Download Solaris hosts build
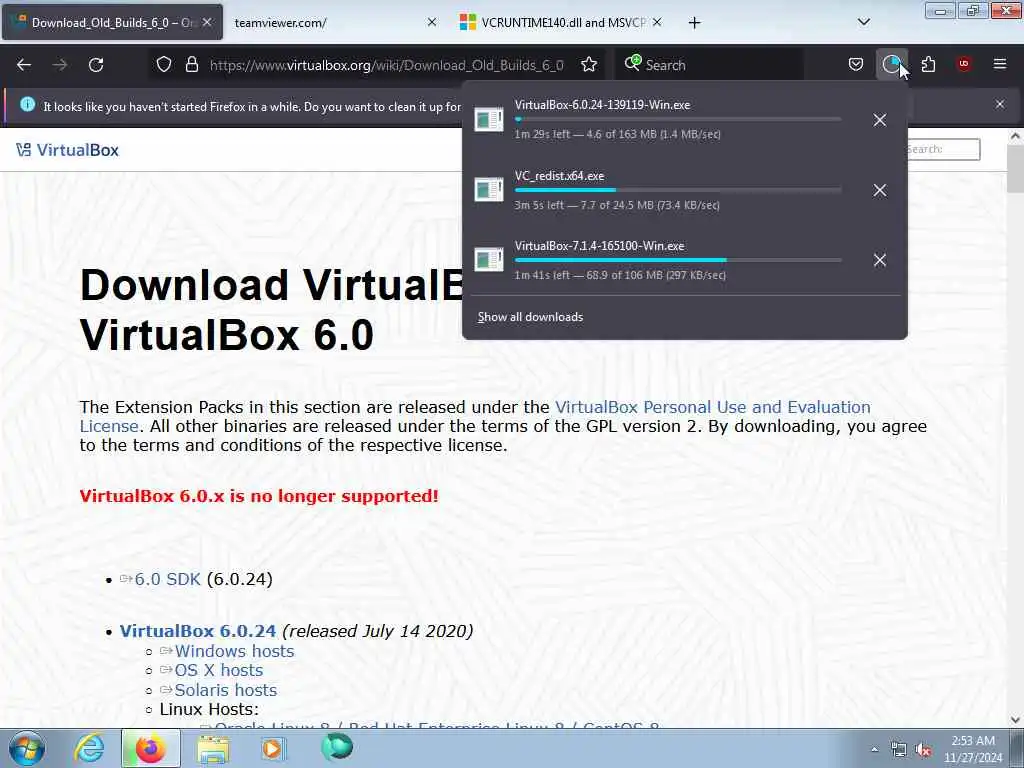1024x768 pixels. [x=225, y=690]
